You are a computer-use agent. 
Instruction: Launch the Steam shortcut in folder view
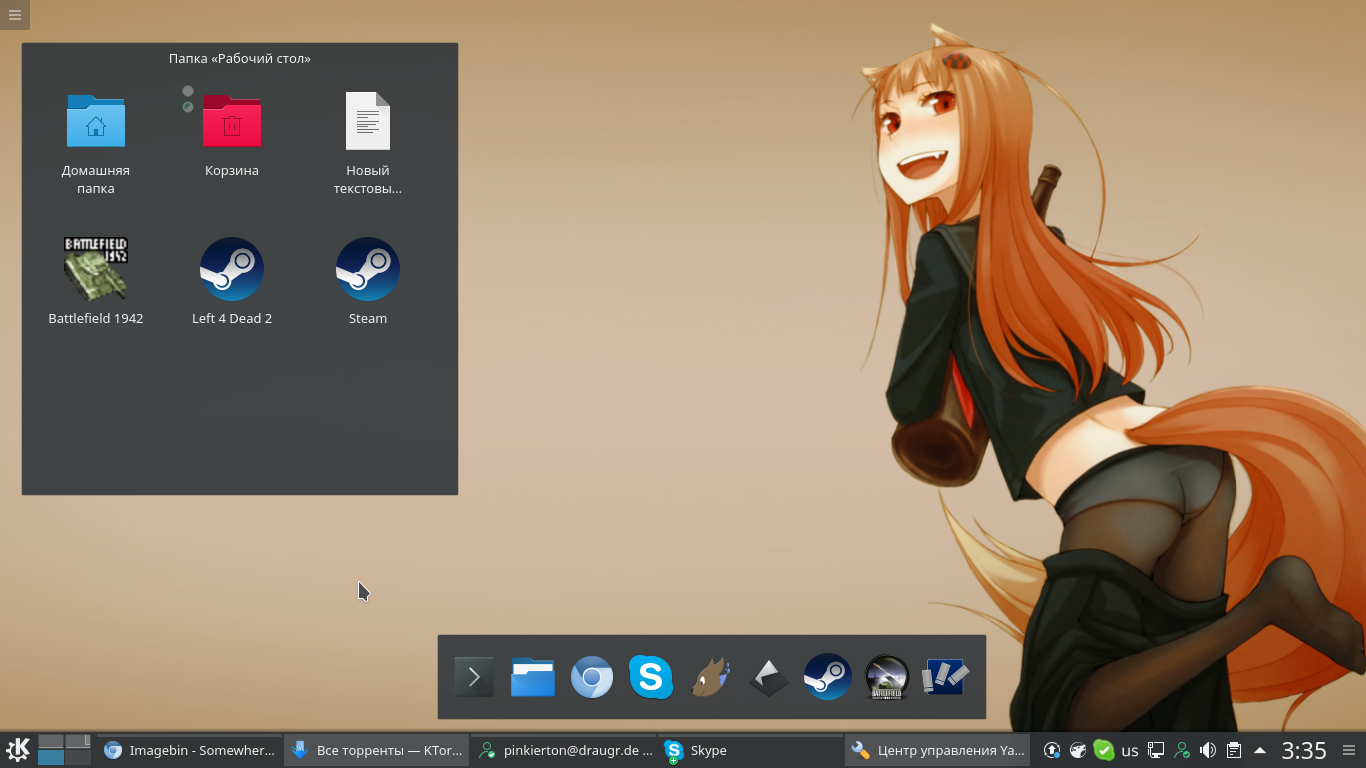click(x=368, y=269)
